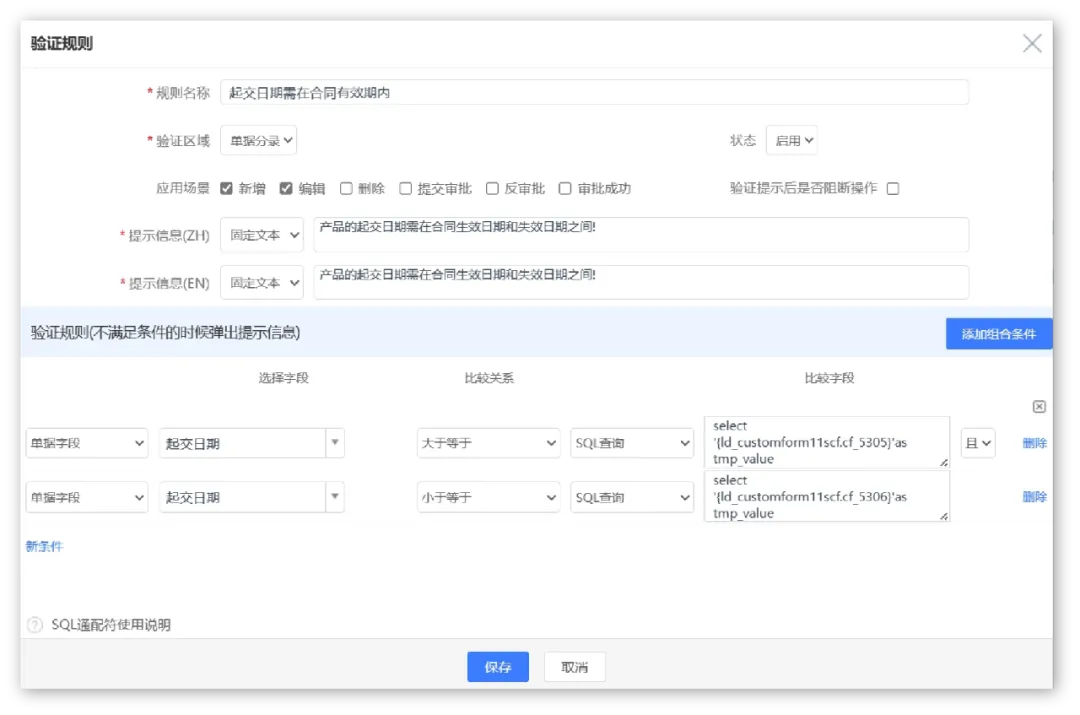Image resolution: width=1080 pixels, height=715 pixels.
Task: Delete the first condition row via 删除
Action: (1034, 443)
